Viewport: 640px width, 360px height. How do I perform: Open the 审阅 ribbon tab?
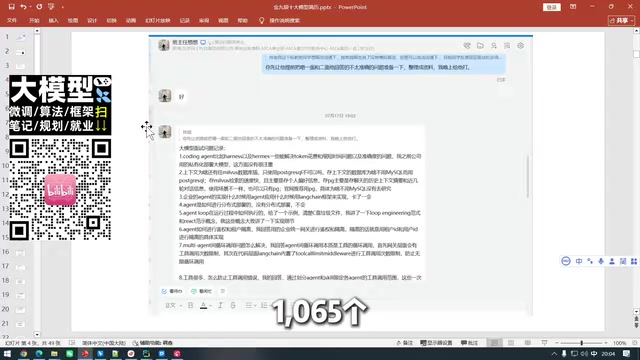204,20
